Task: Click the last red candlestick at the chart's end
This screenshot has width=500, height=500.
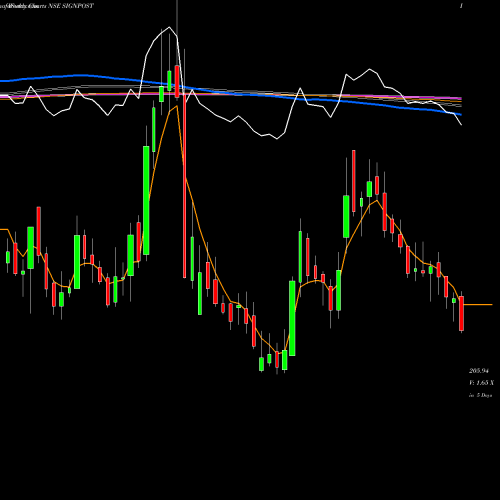Action: click(x=461, y=313)
